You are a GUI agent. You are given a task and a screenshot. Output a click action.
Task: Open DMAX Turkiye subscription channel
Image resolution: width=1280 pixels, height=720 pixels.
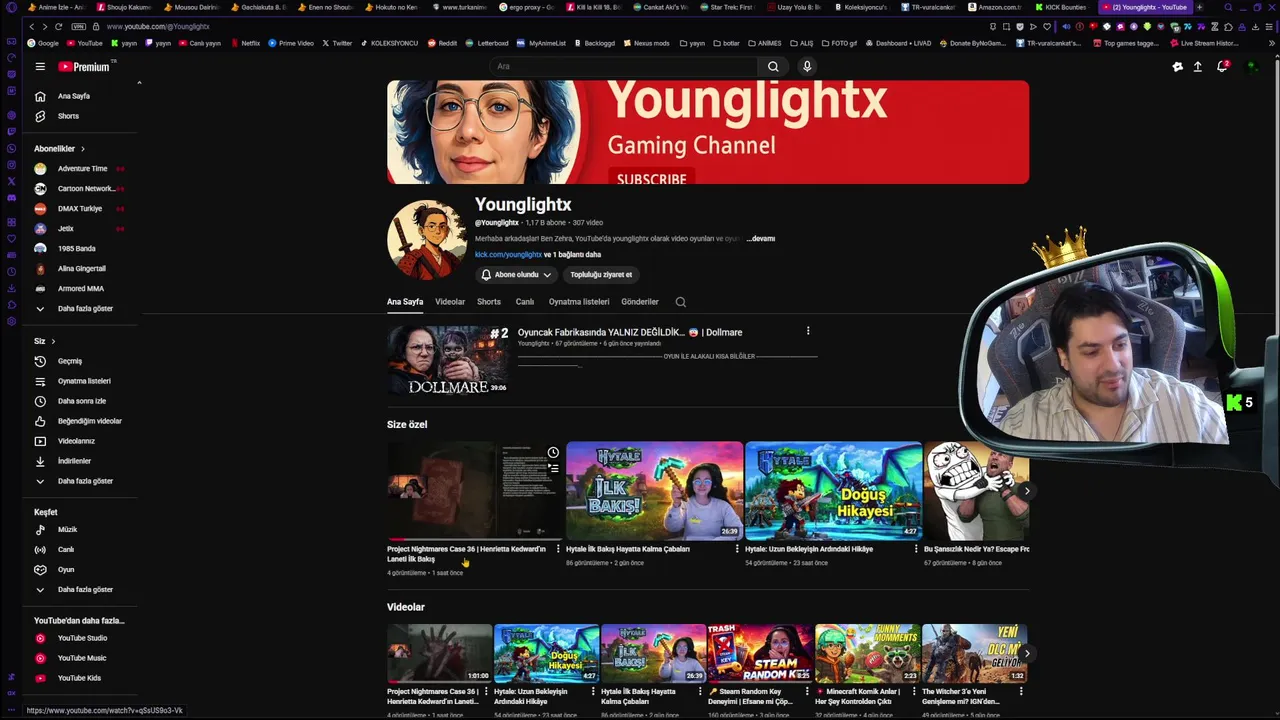80,209
